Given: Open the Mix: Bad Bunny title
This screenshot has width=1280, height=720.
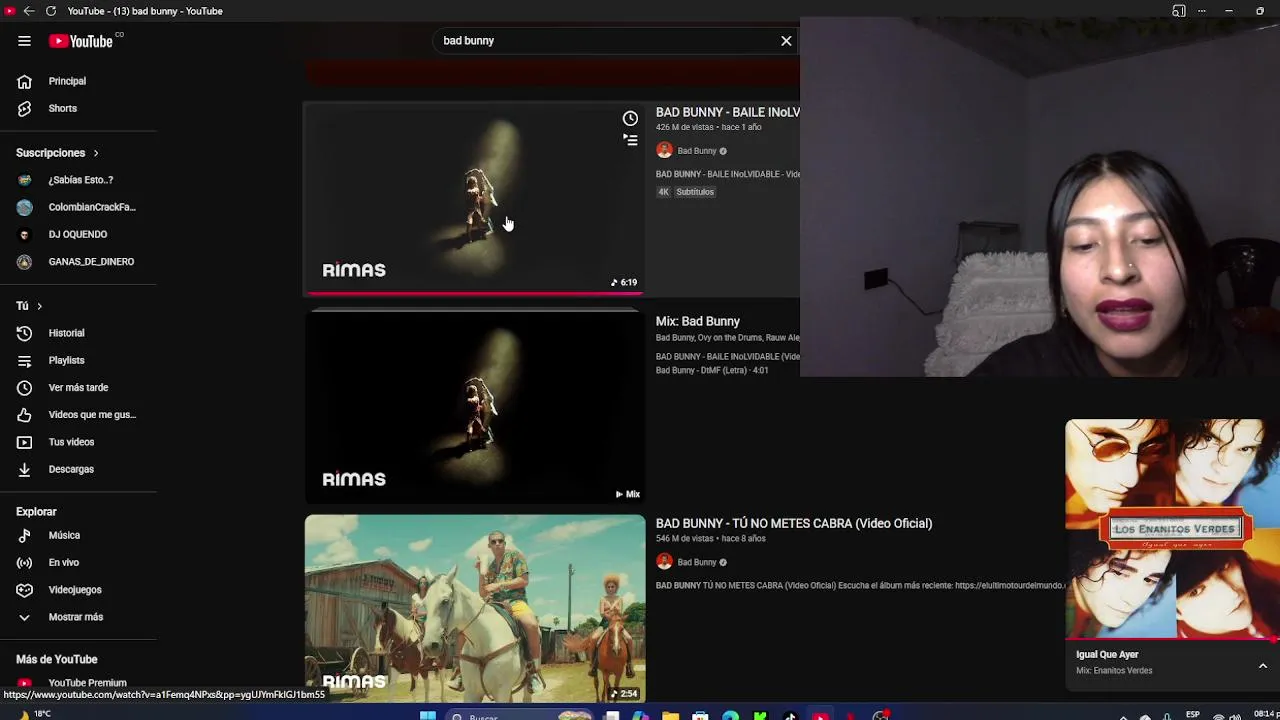Looking at the screenshot, I should point(698,321).
